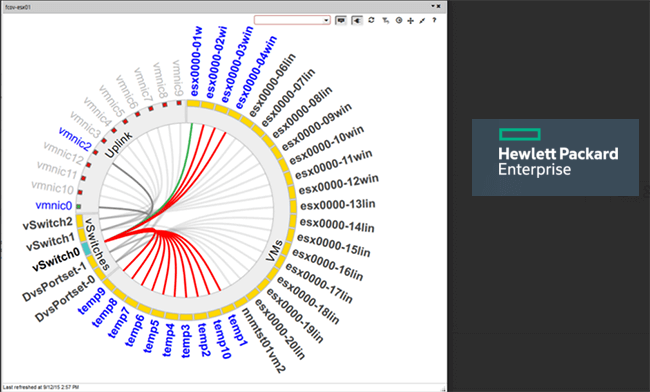
Task: Click the Last refreshed status text
Action: pos(41,387)
